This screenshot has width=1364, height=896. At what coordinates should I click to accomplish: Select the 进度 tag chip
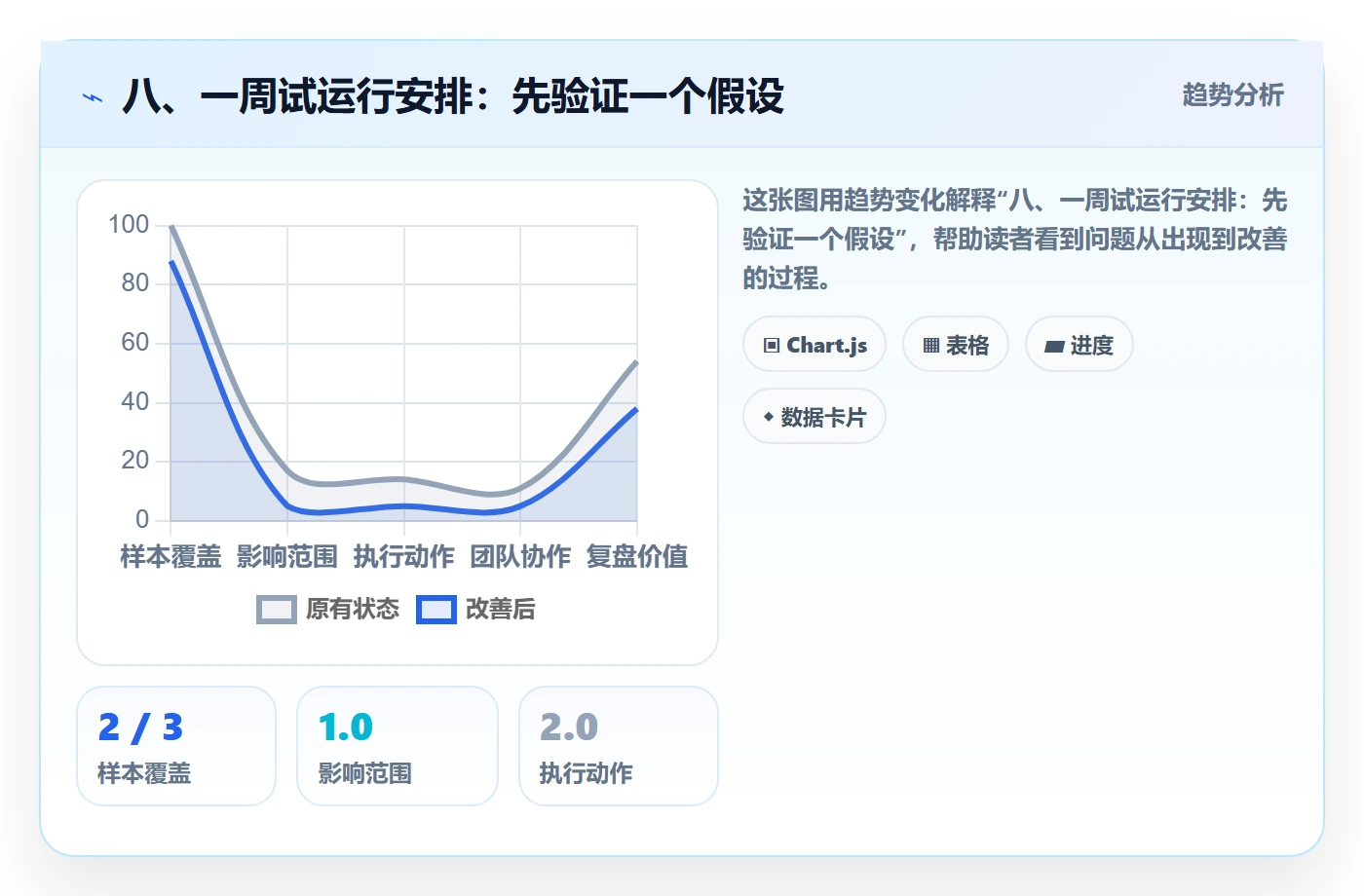(1080, 344)
